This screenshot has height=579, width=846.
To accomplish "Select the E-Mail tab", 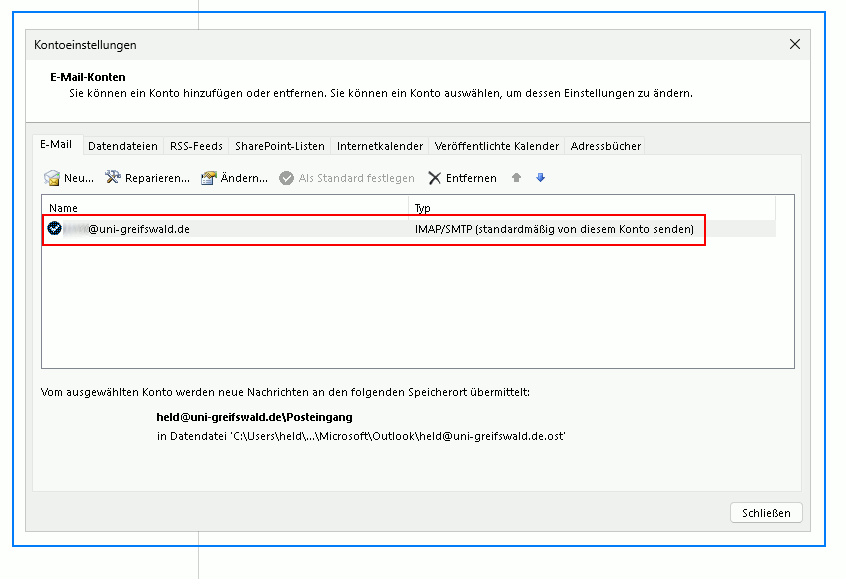I will (x=56, y=145).
